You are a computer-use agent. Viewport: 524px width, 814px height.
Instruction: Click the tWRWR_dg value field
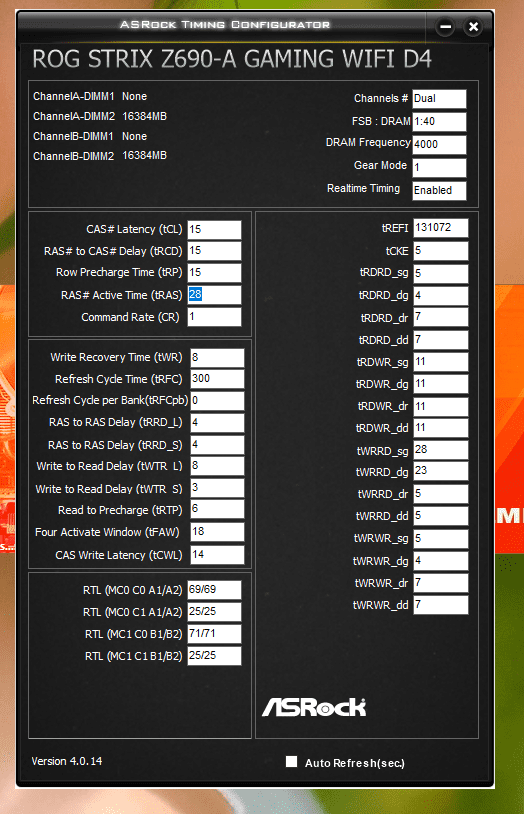[441, 561]
